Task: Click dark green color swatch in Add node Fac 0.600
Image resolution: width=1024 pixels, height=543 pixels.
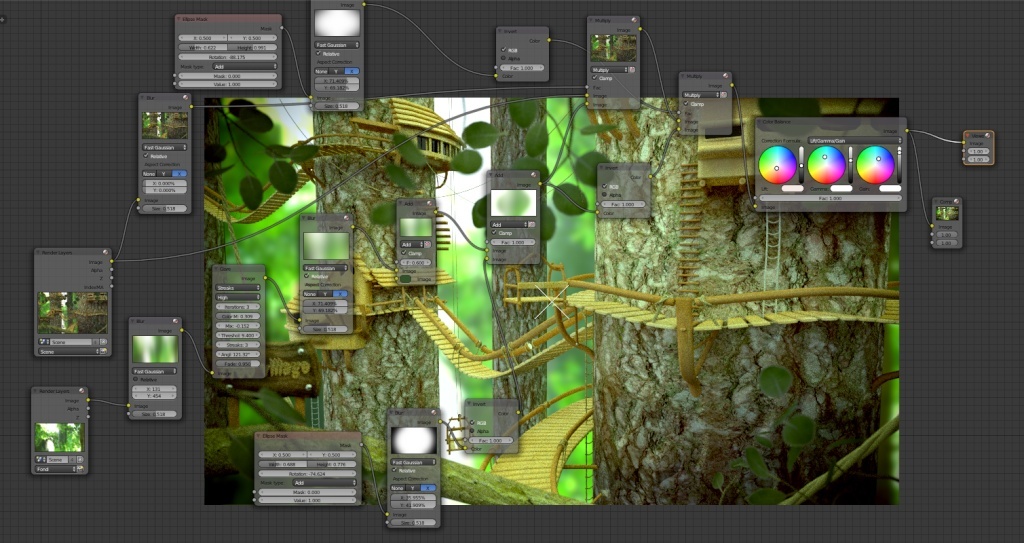Action: click(405, 279)
